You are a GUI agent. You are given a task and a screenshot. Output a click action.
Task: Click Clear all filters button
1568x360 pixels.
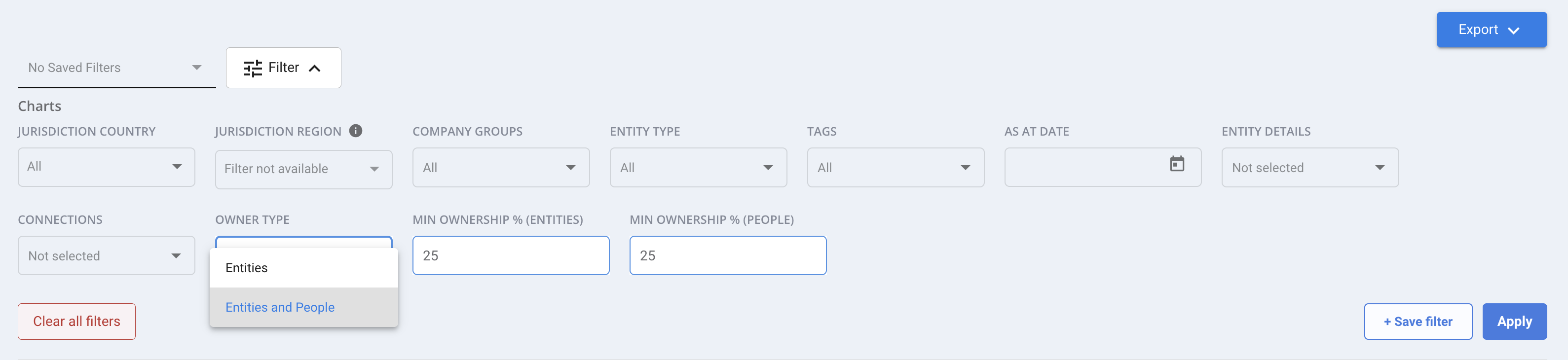76,321
